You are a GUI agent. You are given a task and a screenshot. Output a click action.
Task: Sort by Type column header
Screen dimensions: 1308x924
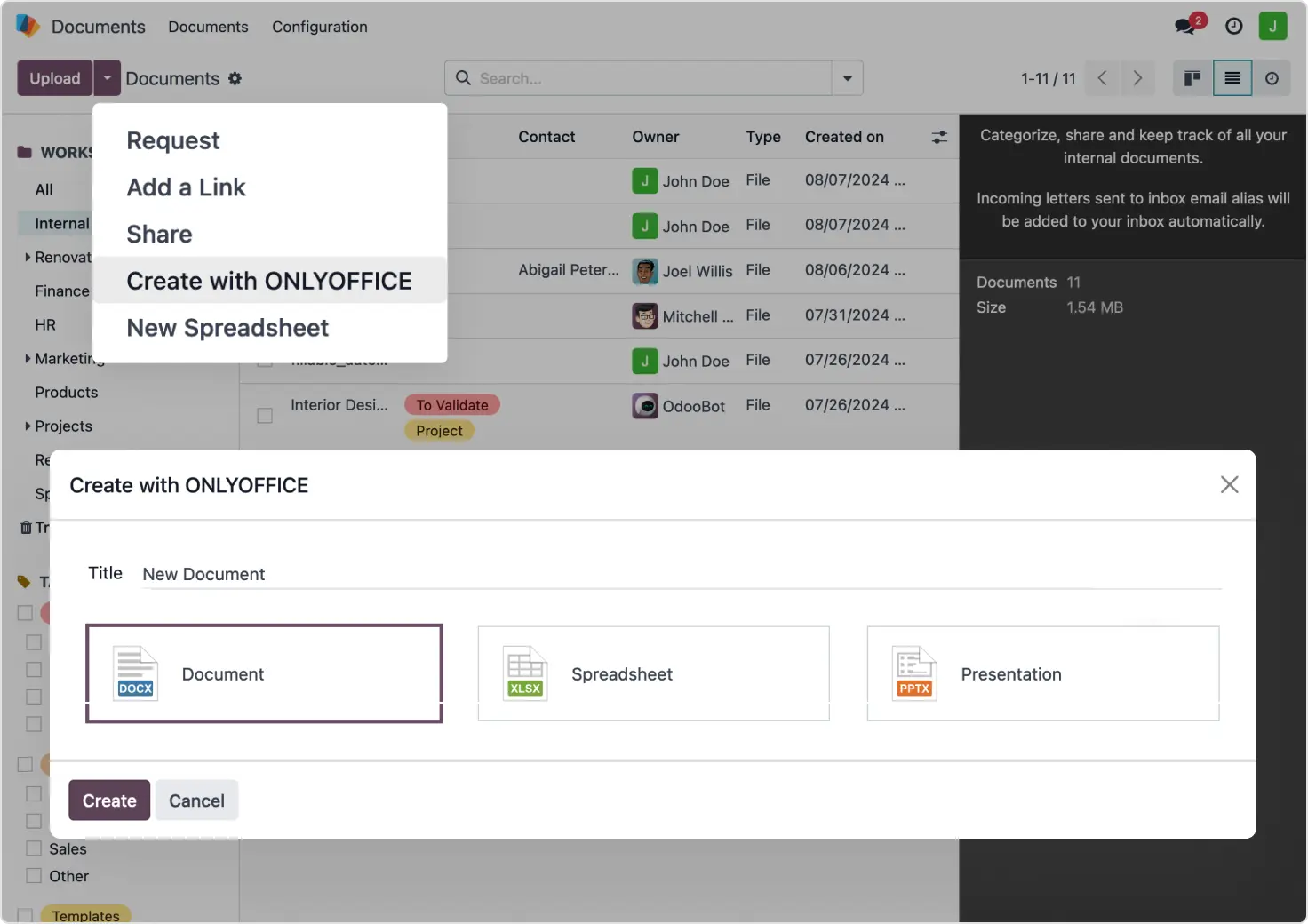click(763, 137)
